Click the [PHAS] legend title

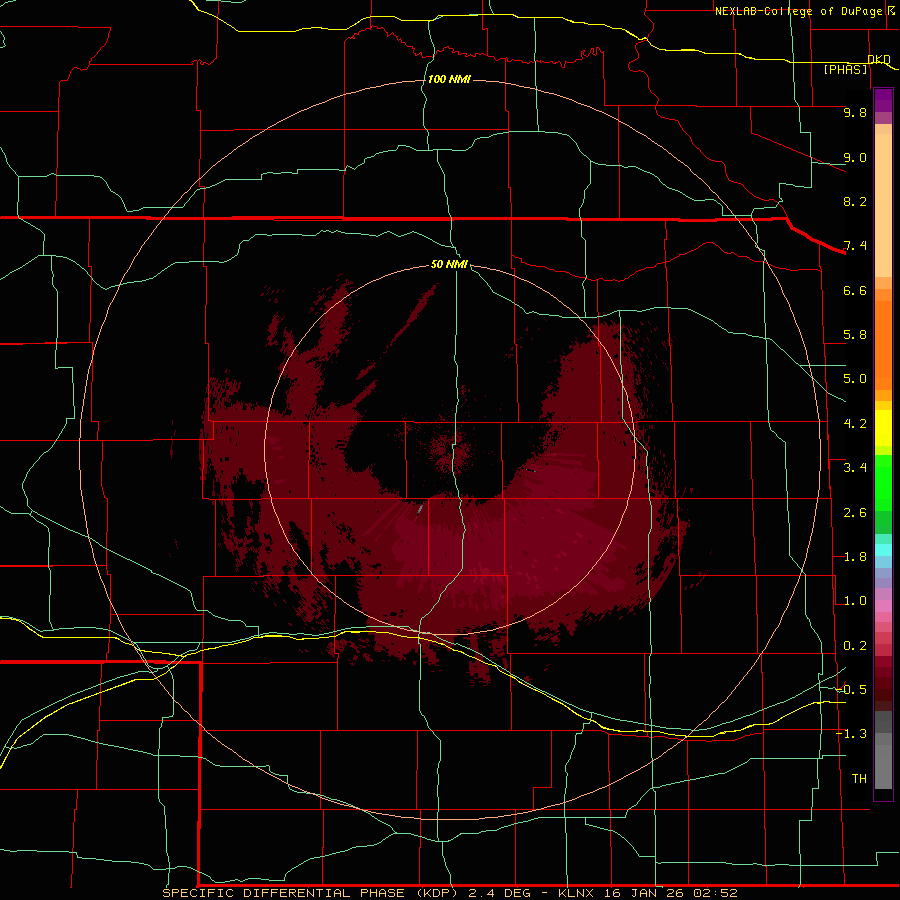[x=845, y=69]
